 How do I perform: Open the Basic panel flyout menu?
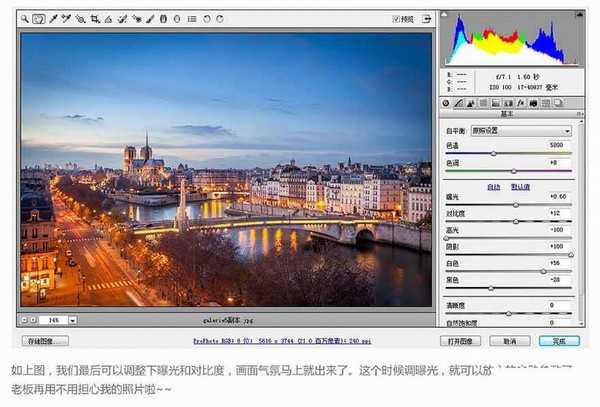(580, 114)
